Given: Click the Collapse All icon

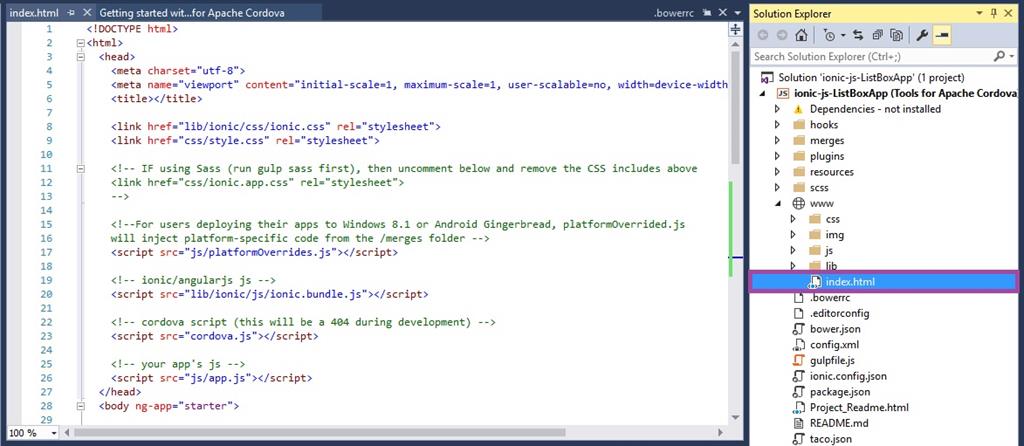Looking at the screenshot, I should pos(877,35).
